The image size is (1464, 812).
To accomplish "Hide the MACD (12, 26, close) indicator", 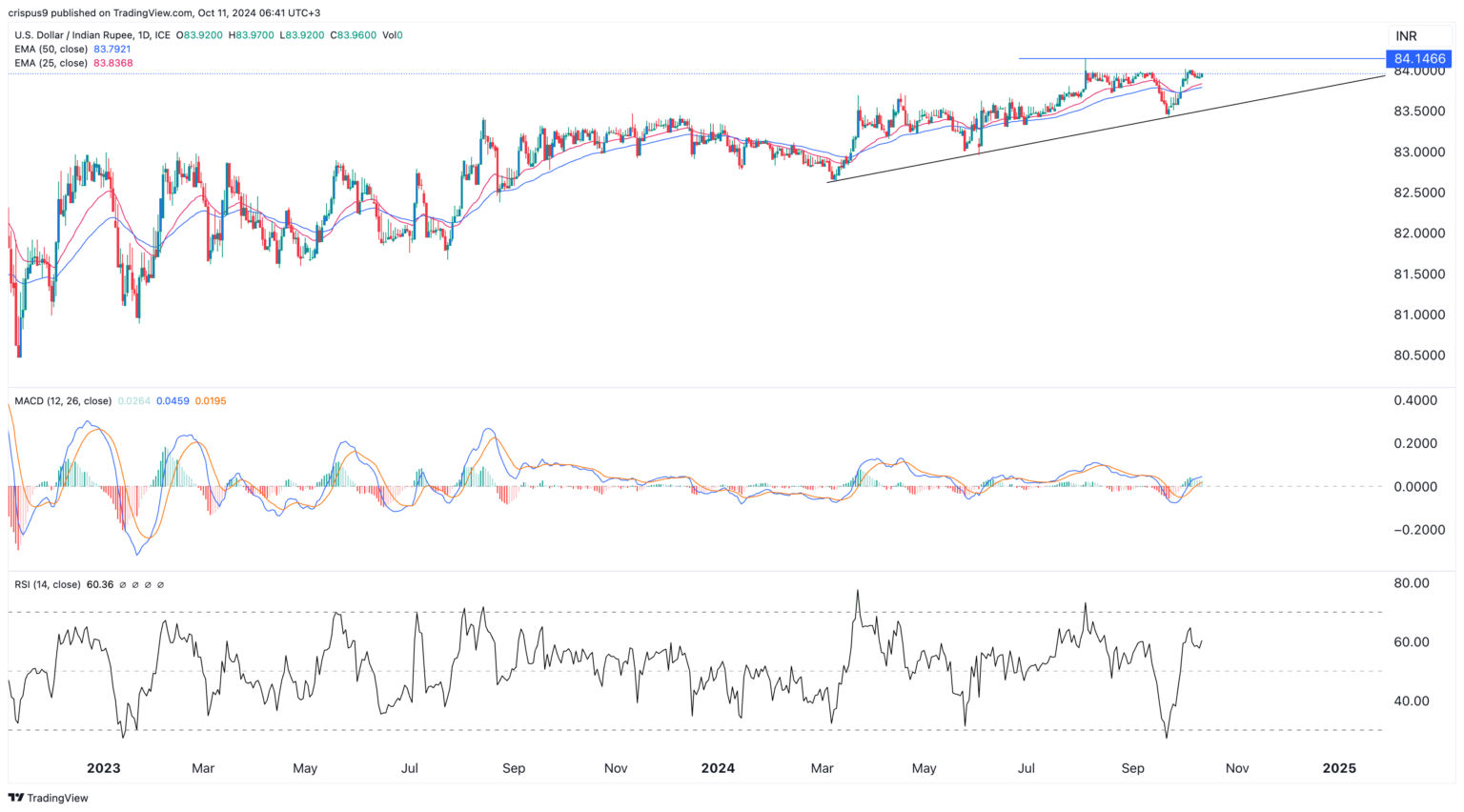I will click(62, 401).
